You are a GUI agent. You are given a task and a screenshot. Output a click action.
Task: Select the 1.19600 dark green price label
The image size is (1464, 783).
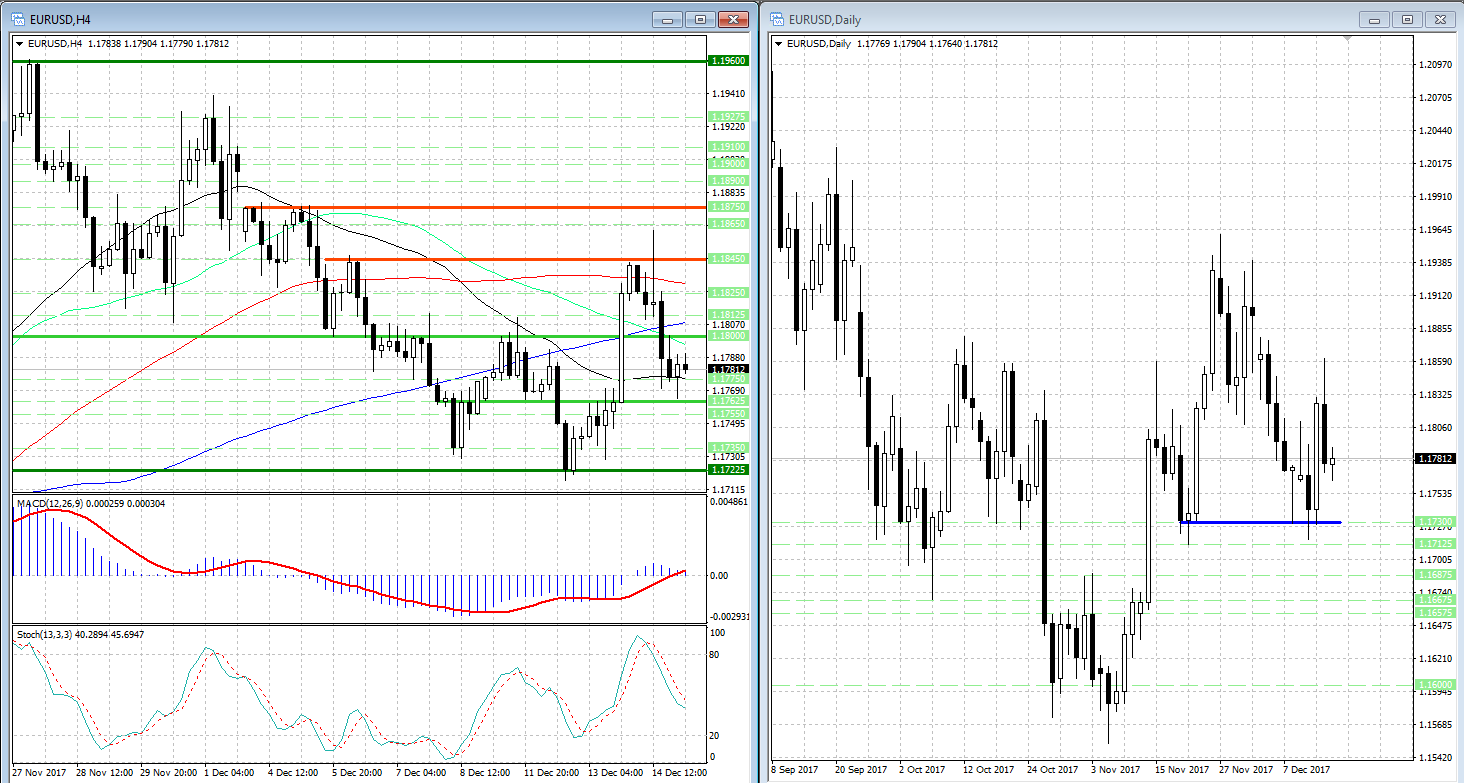[x=726, y=61]
